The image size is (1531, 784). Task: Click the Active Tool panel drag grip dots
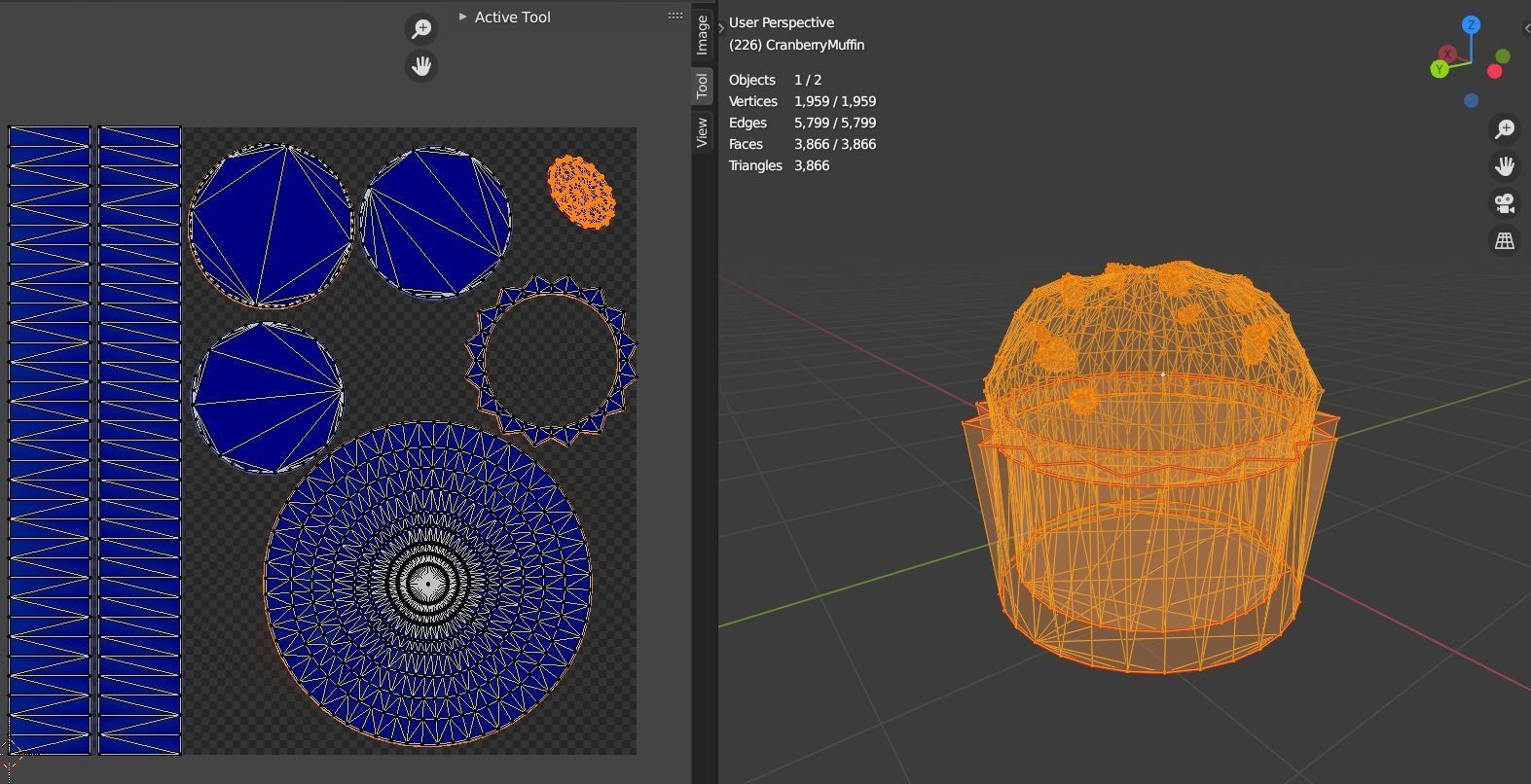coord(675,16)
